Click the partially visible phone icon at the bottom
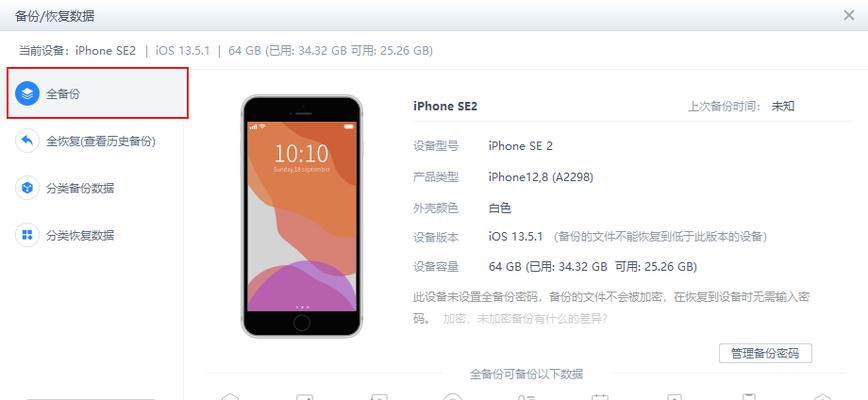 (x=748, y=397)
